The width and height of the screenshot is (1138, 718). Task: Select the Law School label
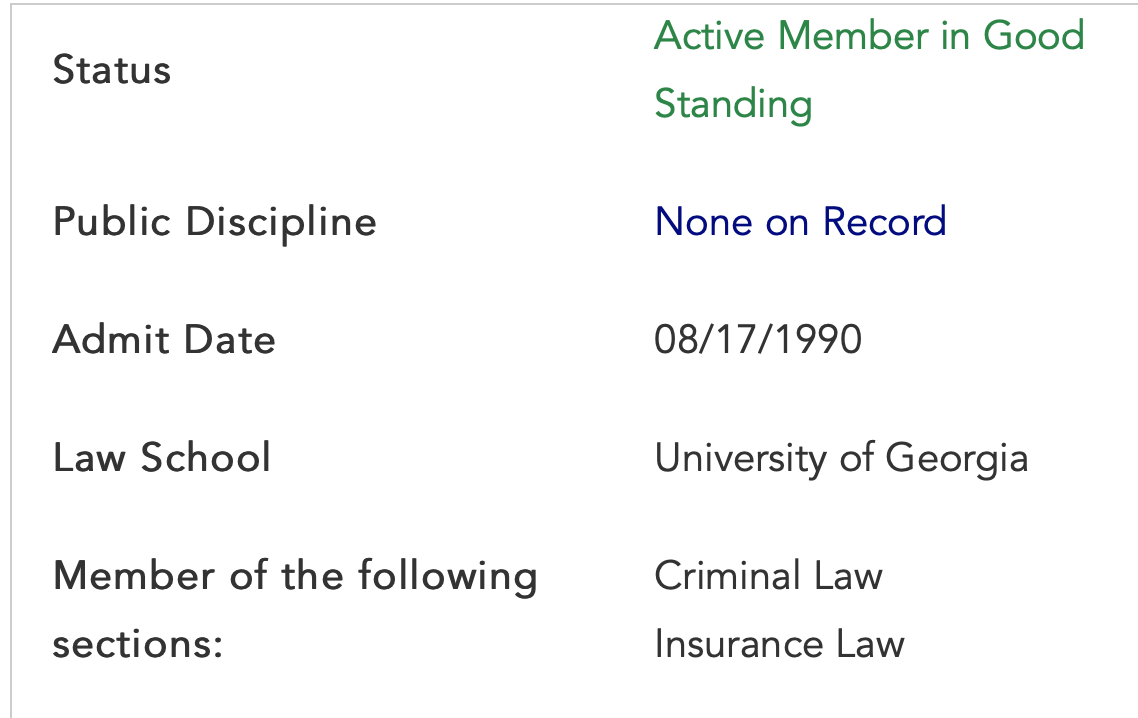[x=162, y=457]
